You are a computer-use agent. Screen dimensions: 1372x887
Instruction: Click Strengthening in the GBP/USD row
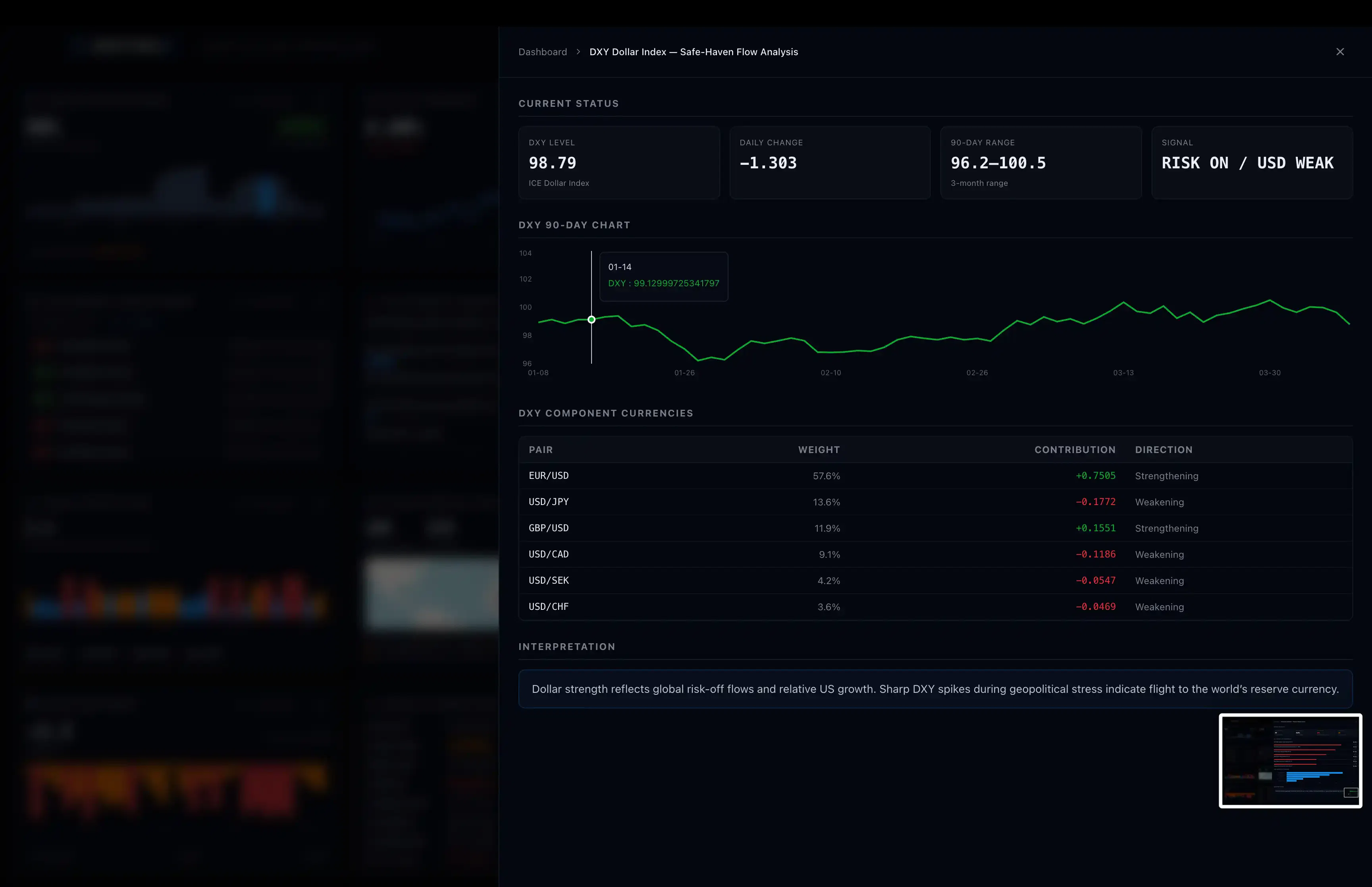pos(1166,528)
